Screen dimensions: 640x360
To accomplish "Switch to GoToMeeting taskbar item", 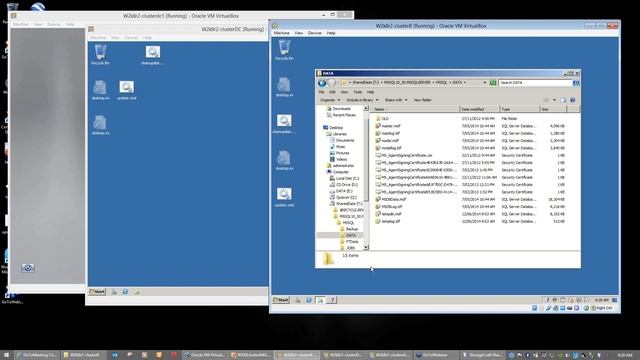I will coord(36,355).
